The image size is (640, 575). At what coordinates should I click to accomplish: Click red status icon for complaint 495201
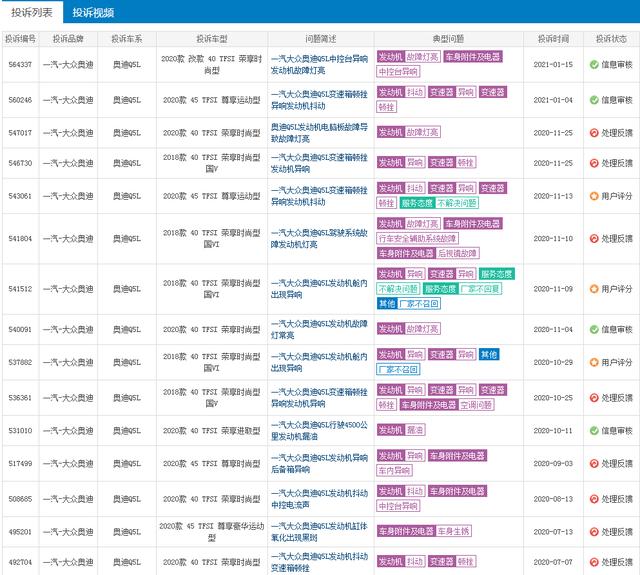click(x=594, y=532)
